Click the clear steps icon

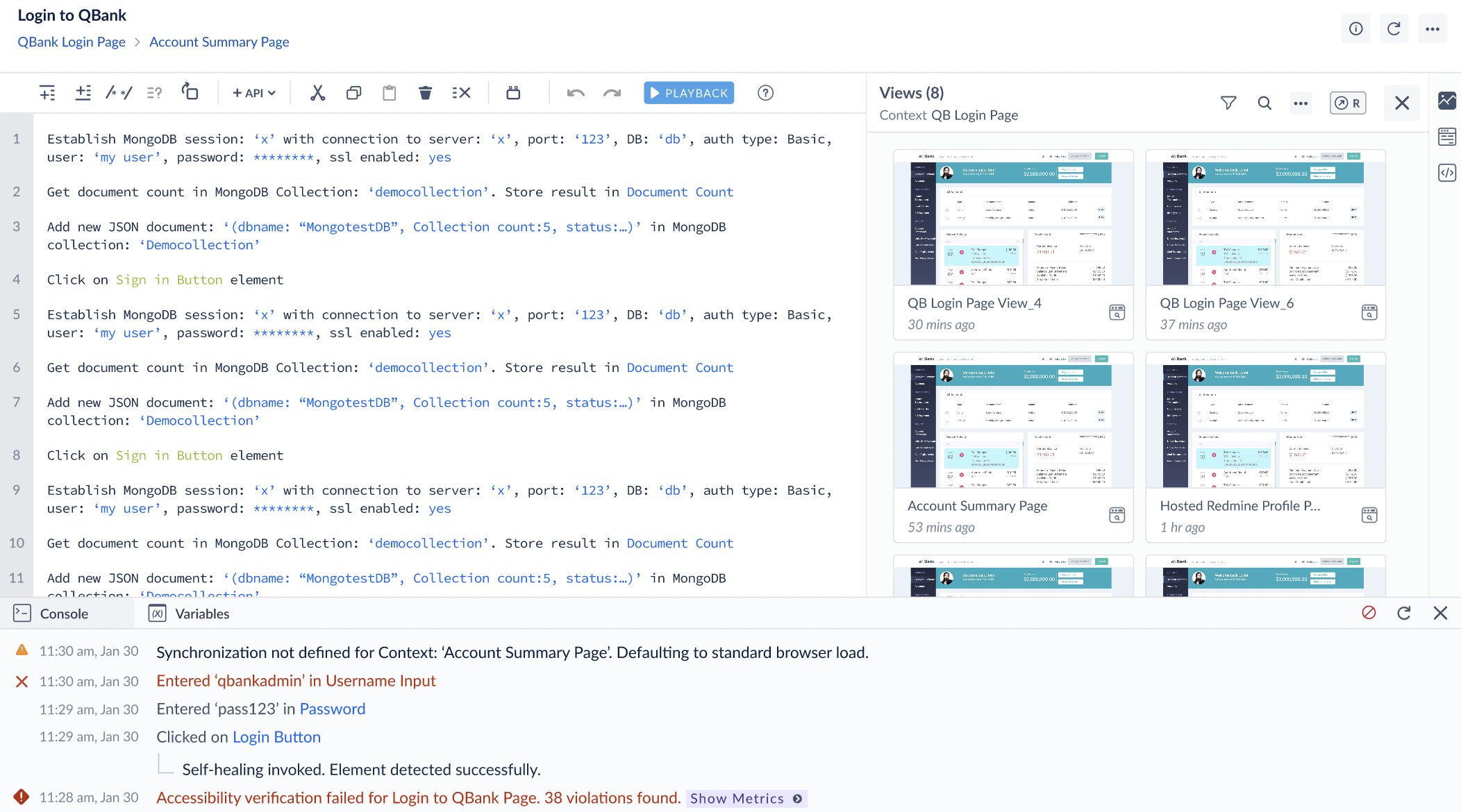click(x=461, y=93)
